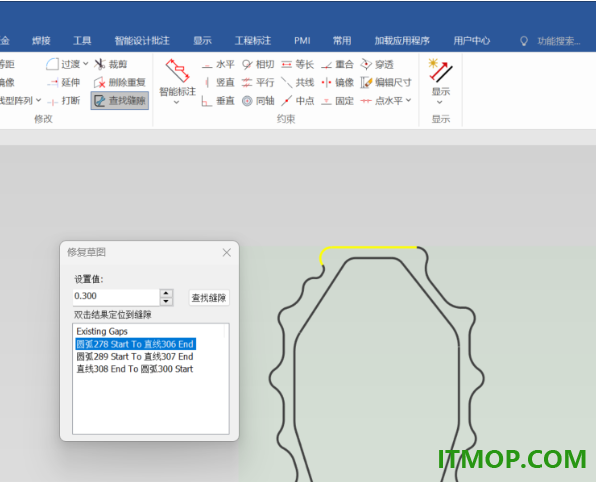Expand the 点水平 dropdown arrow
Screen dimensions: 596x482
[x=409, y=100]
